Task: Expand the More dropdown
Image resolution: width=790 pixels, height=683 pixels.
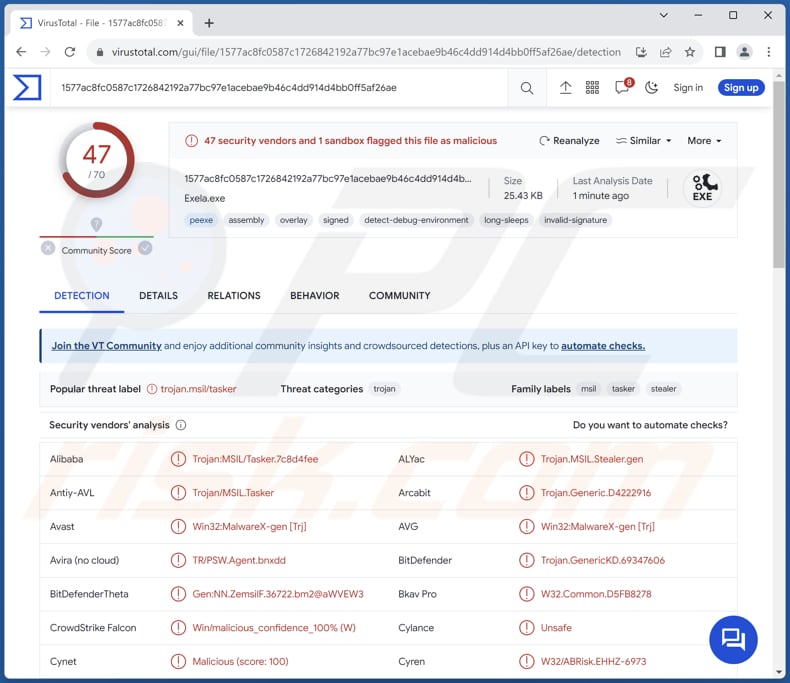Action: tap(704, 141)
